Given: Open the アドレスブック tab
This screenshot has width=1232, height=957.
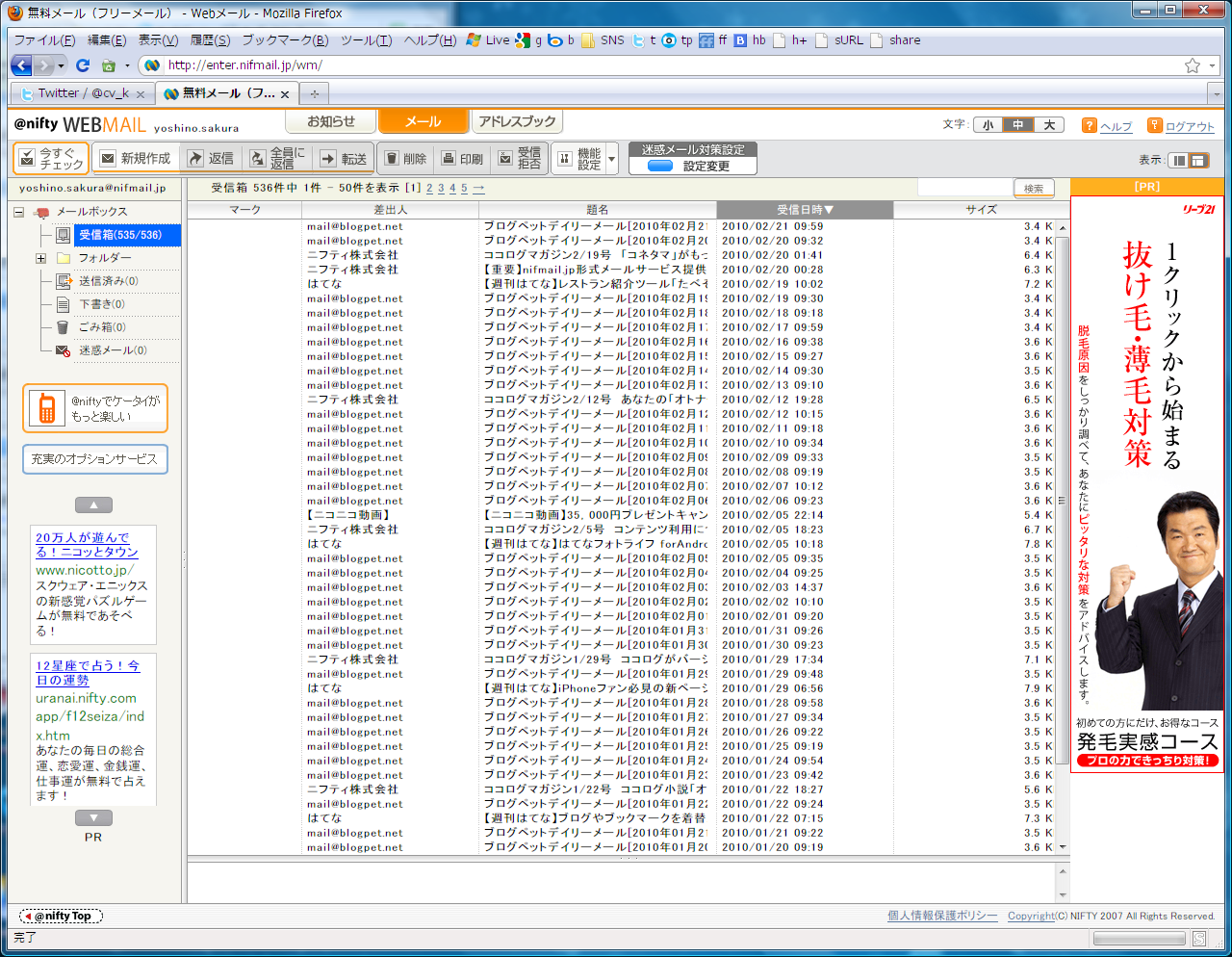Looking at the screenshot, I should click(517, 121).
